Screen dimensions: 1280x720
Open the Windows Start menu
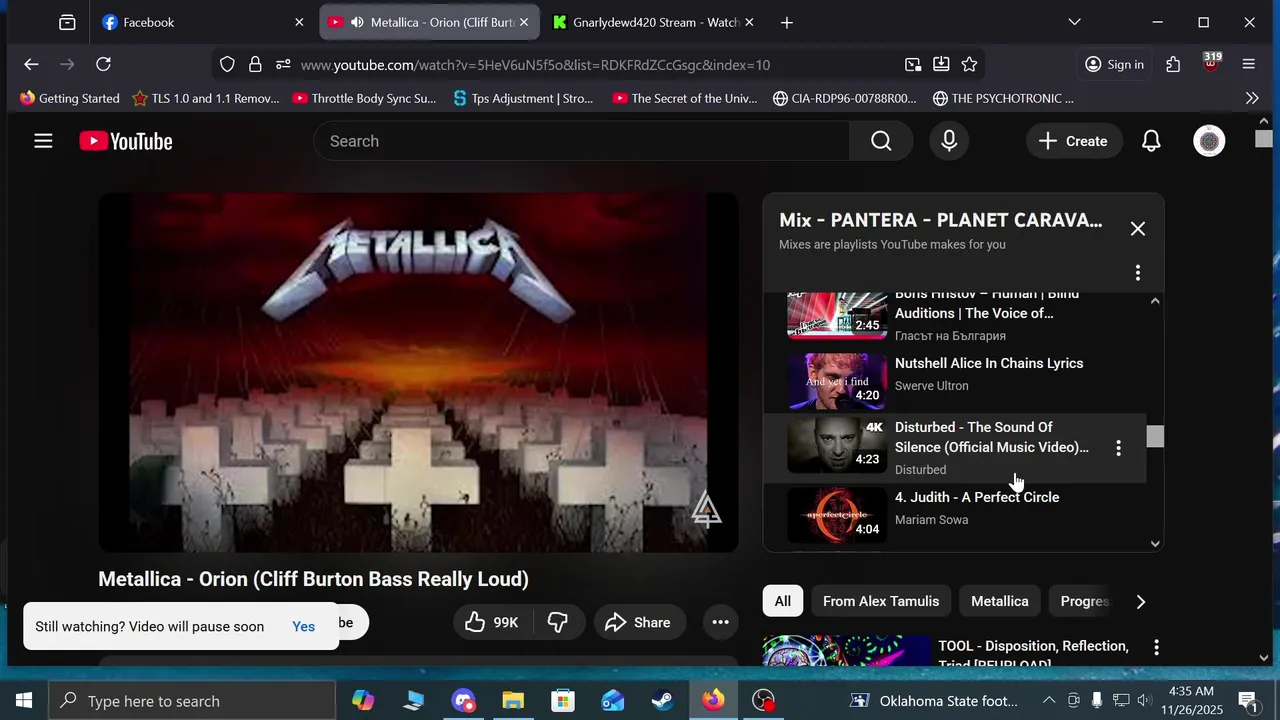click(x=24, y=700)
